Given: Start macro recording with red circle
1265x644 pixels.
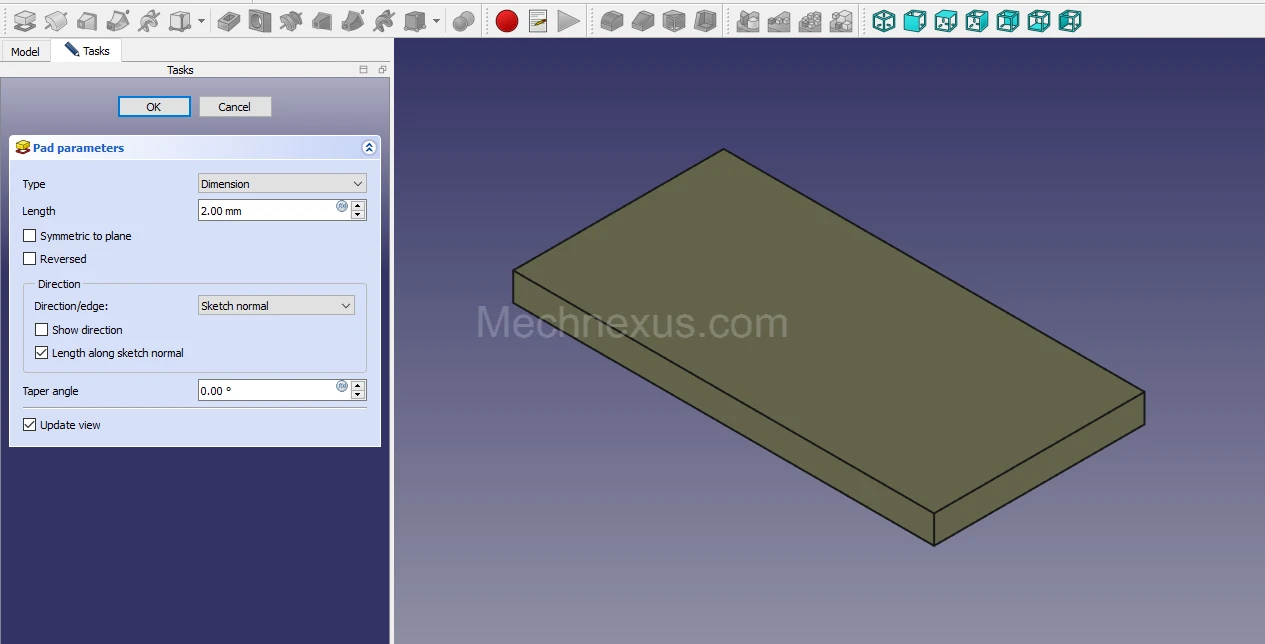Looking at the screenshot, I should point(507,20).
